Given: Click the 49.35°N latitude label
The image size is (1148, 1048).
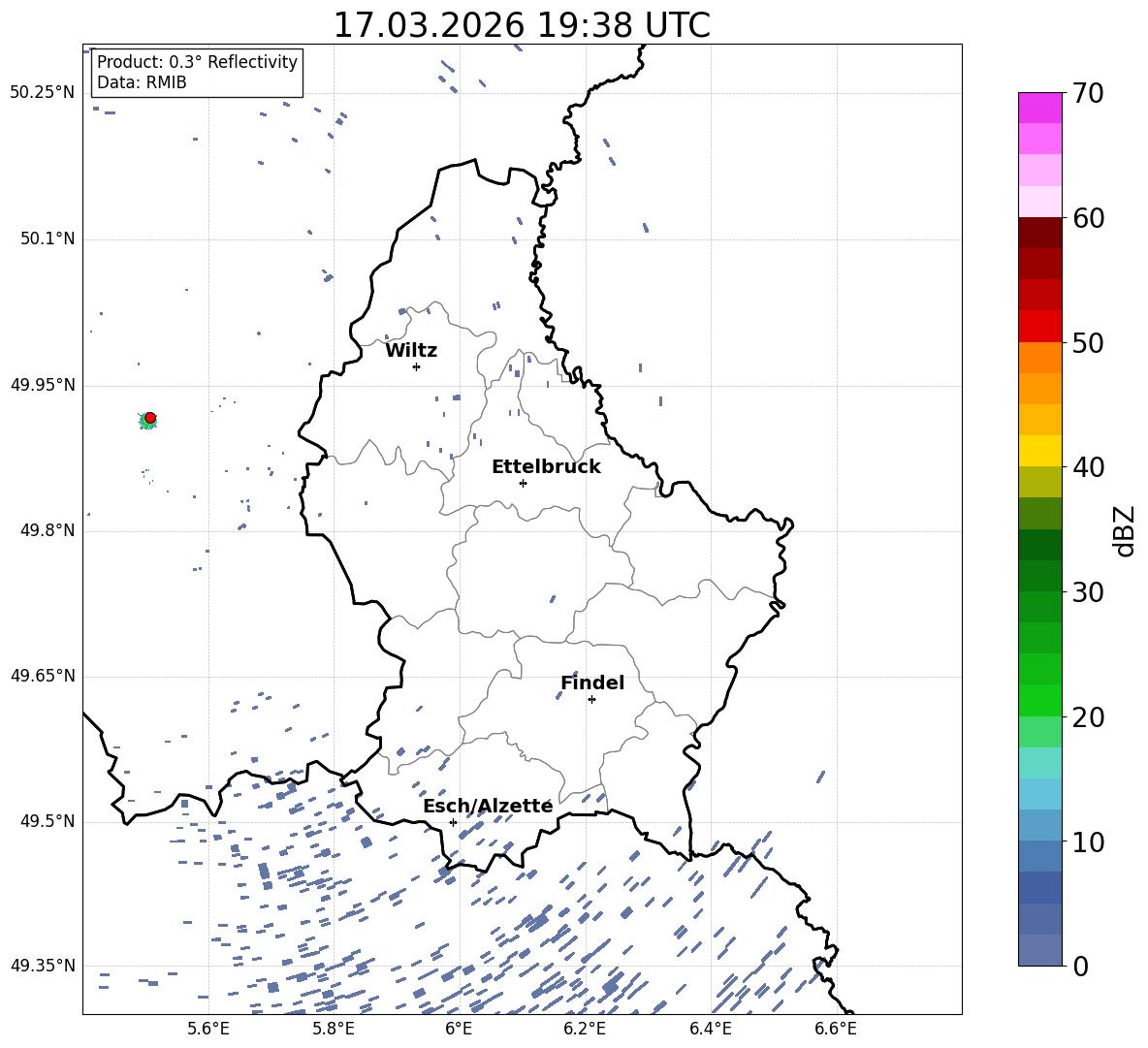Looking at the screenshot, I should 43,966.
